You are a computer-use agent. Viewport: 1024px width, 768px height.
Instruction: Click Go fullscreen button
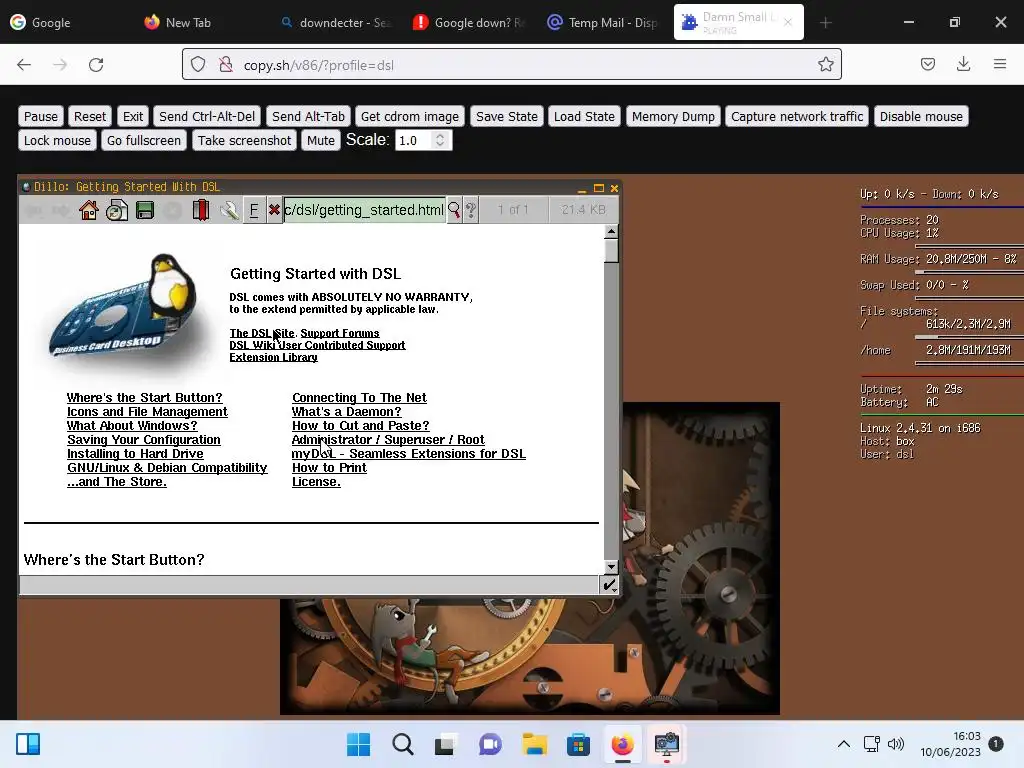(144, 140)
